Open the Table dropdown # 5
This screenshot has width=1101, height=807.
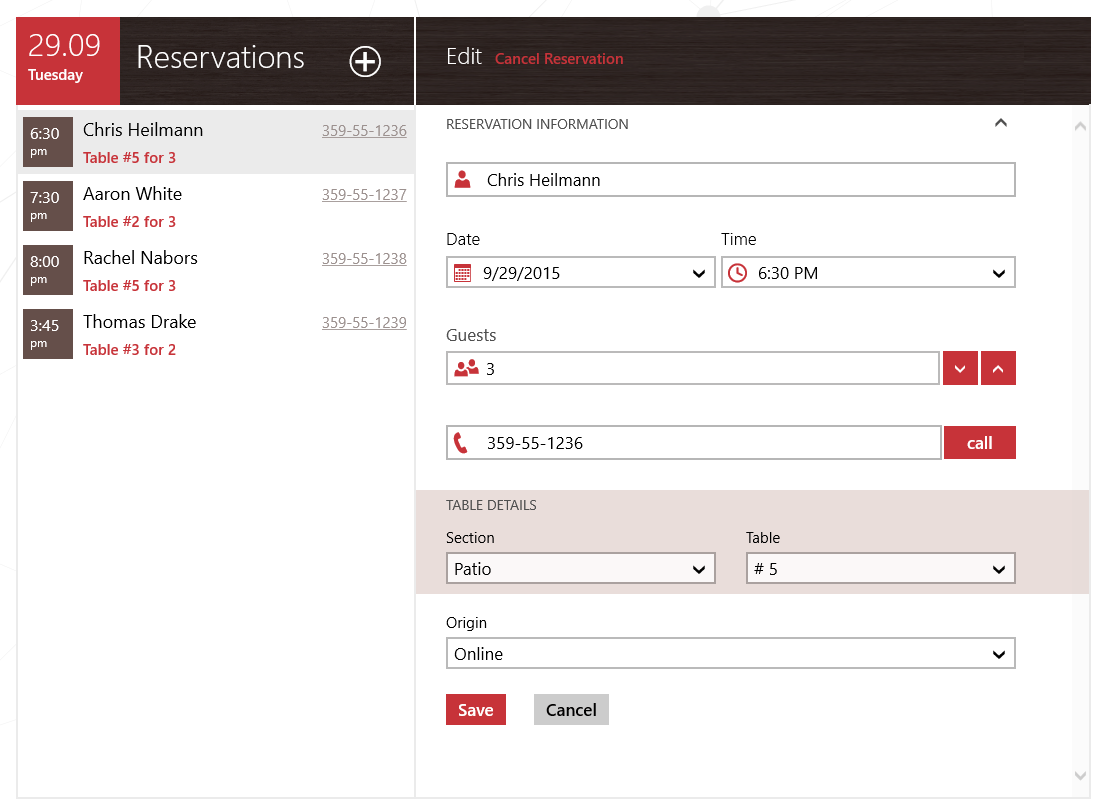[881, 568]
